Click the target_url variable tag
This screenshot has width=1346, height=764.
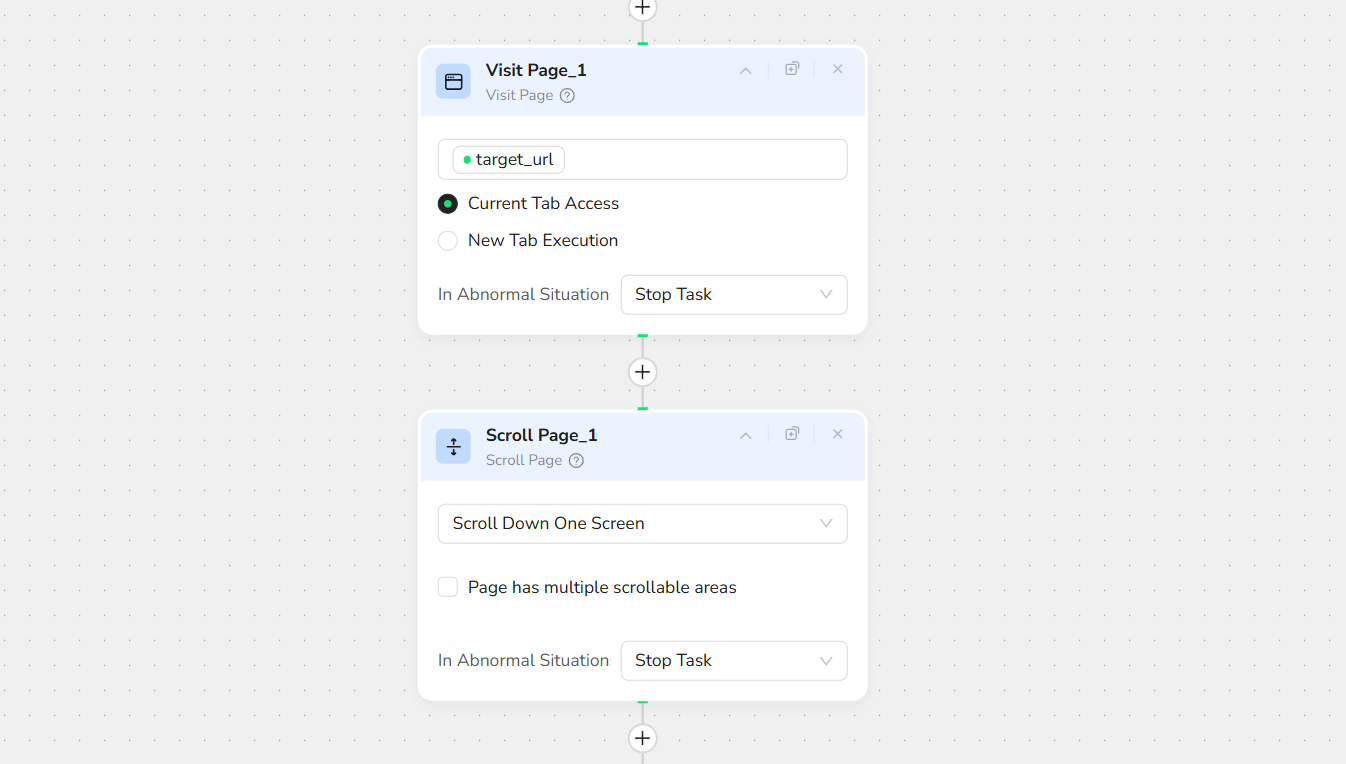[509, 160]
